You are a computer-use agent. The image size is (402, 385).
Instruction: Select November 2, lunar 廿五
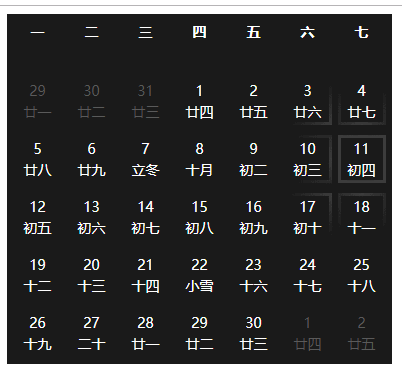pos(253,101)
